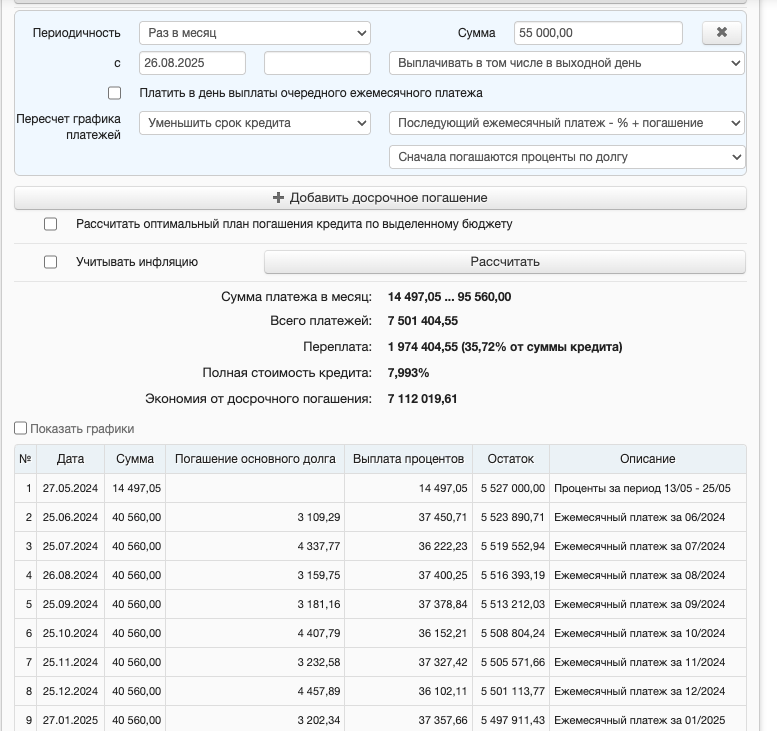Image resolution: width=777 pixels, height=731 pixels.
Task: Tick 'Платить в день выплаты очередного ежемесячного платежа'
Action: click(114, 93)
